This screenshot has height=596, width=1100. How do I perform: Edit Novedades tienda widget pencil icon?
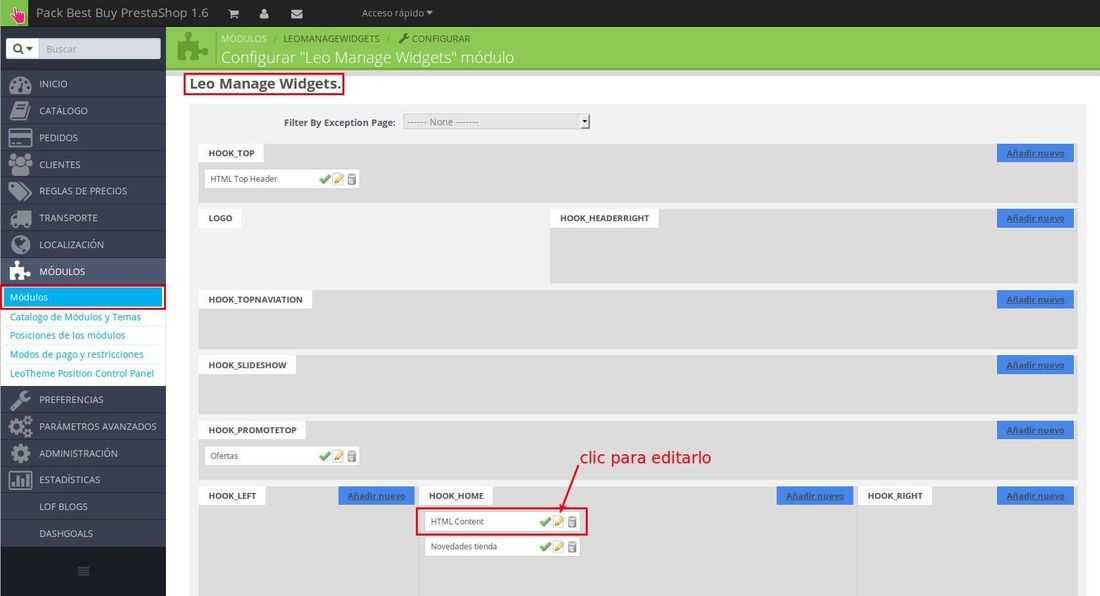(558, 547)
